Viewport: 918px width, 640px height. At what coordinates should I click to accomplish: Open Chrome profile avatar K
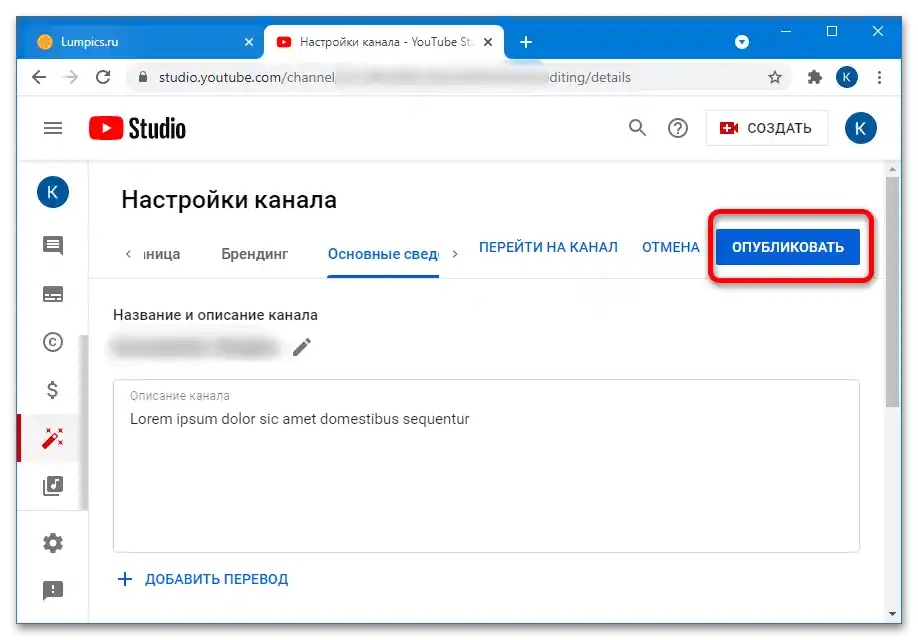847,77
